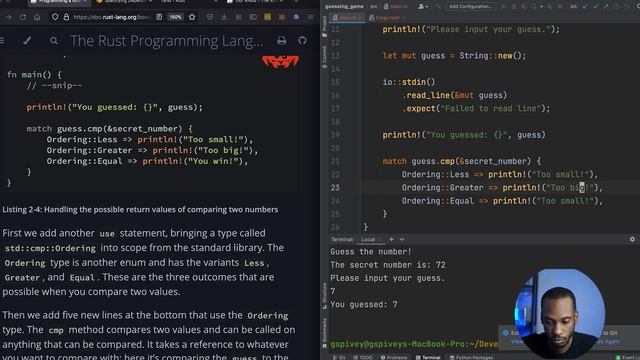Open the Rust book GitHub repository icon

pos(302,40)
